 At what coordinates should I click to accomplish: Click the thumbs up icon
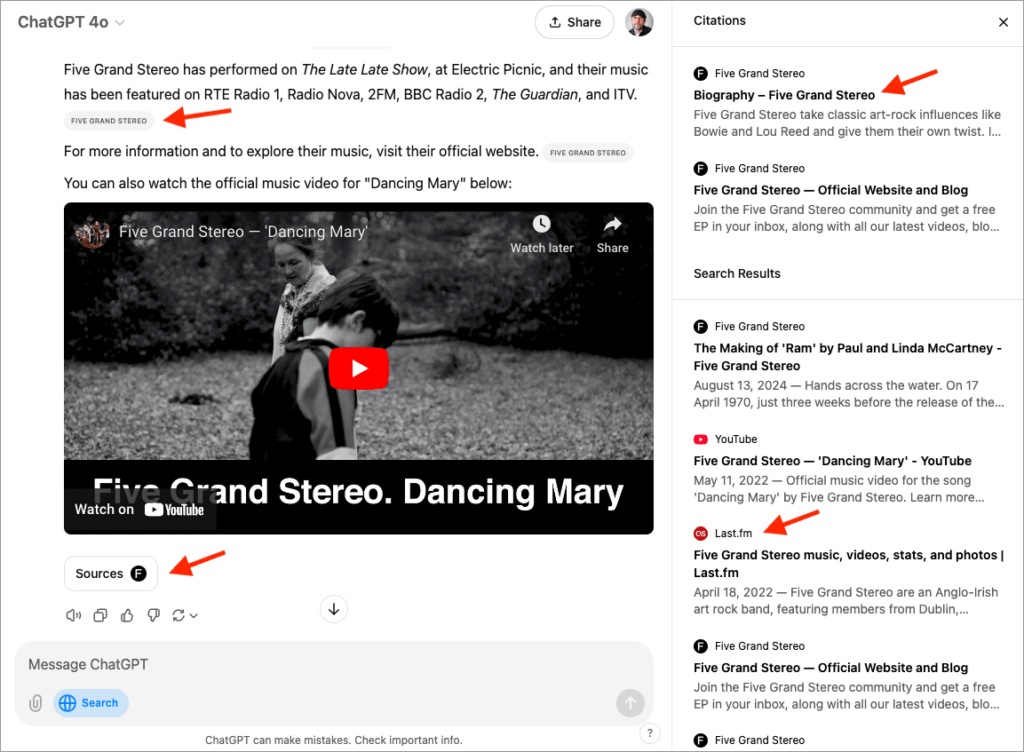(127, 615)
